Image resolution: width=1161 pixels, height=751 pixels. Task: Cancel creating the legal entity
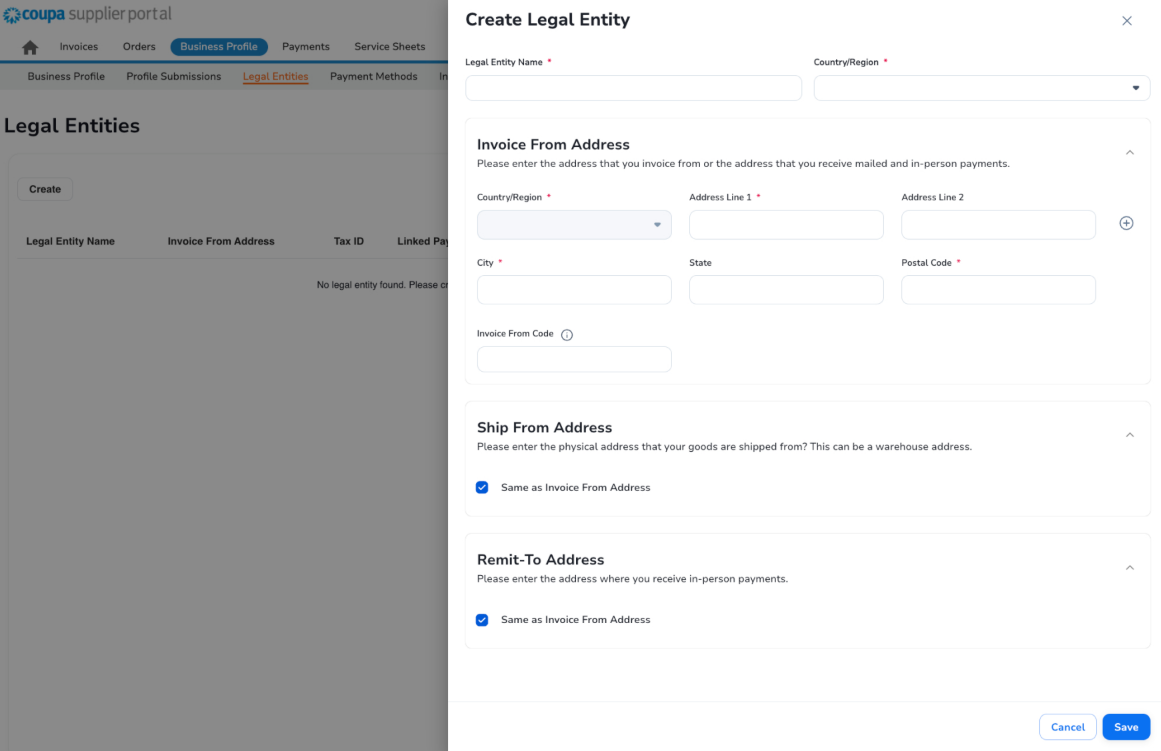[x=1067, y=727]
